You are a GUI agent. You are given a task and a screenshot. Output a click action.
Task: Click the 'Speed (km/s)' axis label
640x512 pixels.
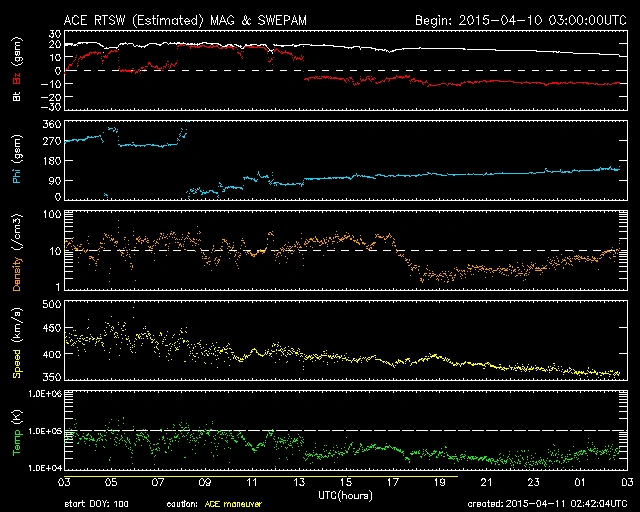[x=16, y=343]
